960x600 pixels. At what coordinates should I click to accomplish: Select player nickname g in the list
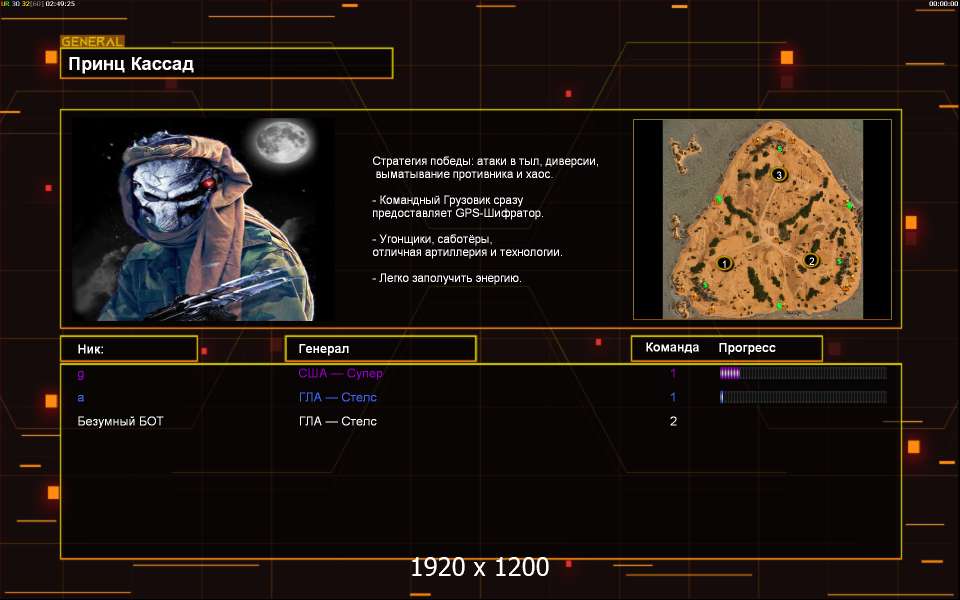(x=81, y=373)
